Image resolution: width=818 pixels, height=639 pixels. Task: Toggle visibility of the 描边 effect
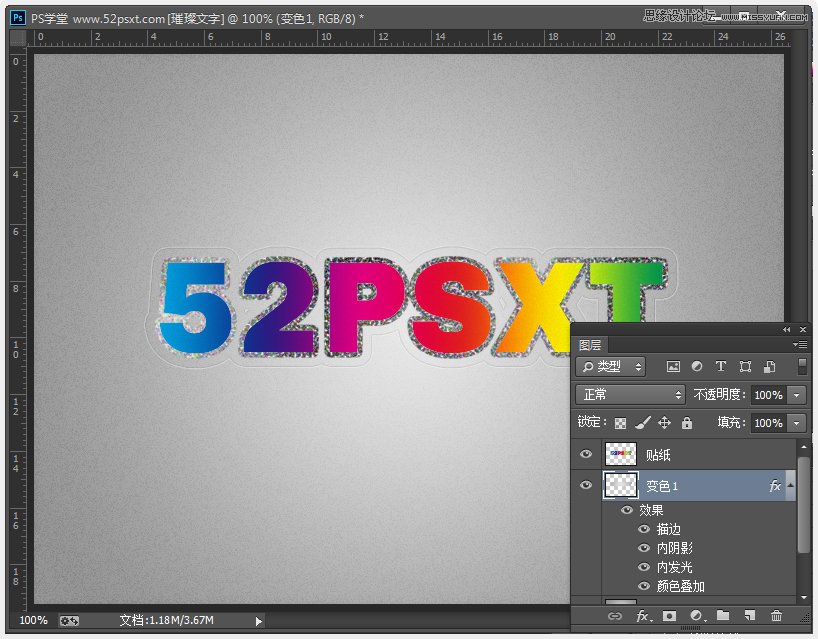pyautogui.click(x=644, y=529)
